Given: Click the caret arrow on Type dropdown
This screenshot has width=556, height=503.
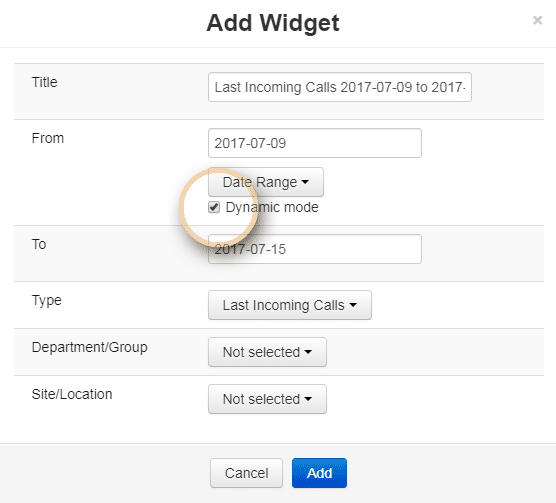Looking at the screenshot, I should pyautogui.click(x=353, y=305).
